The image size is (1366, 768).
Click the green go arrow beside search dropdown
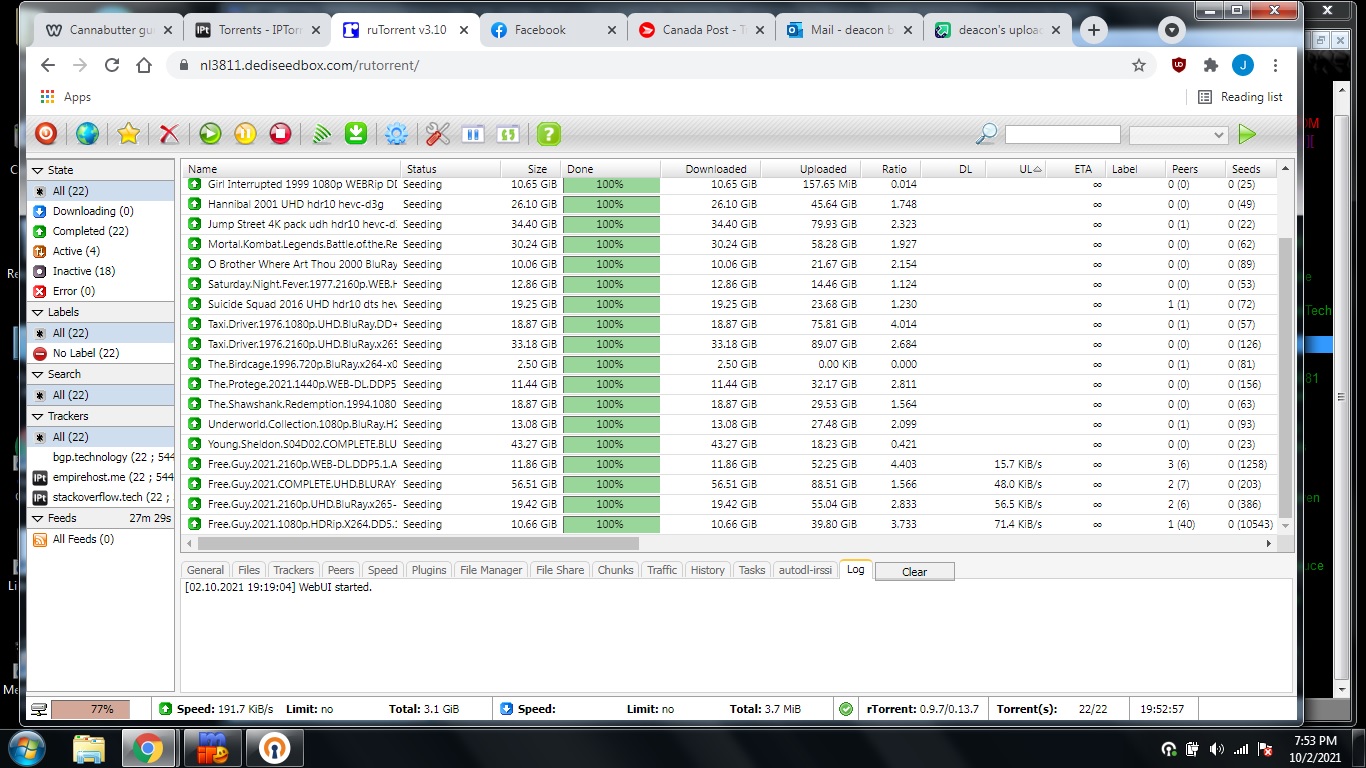coord(1247,134)
